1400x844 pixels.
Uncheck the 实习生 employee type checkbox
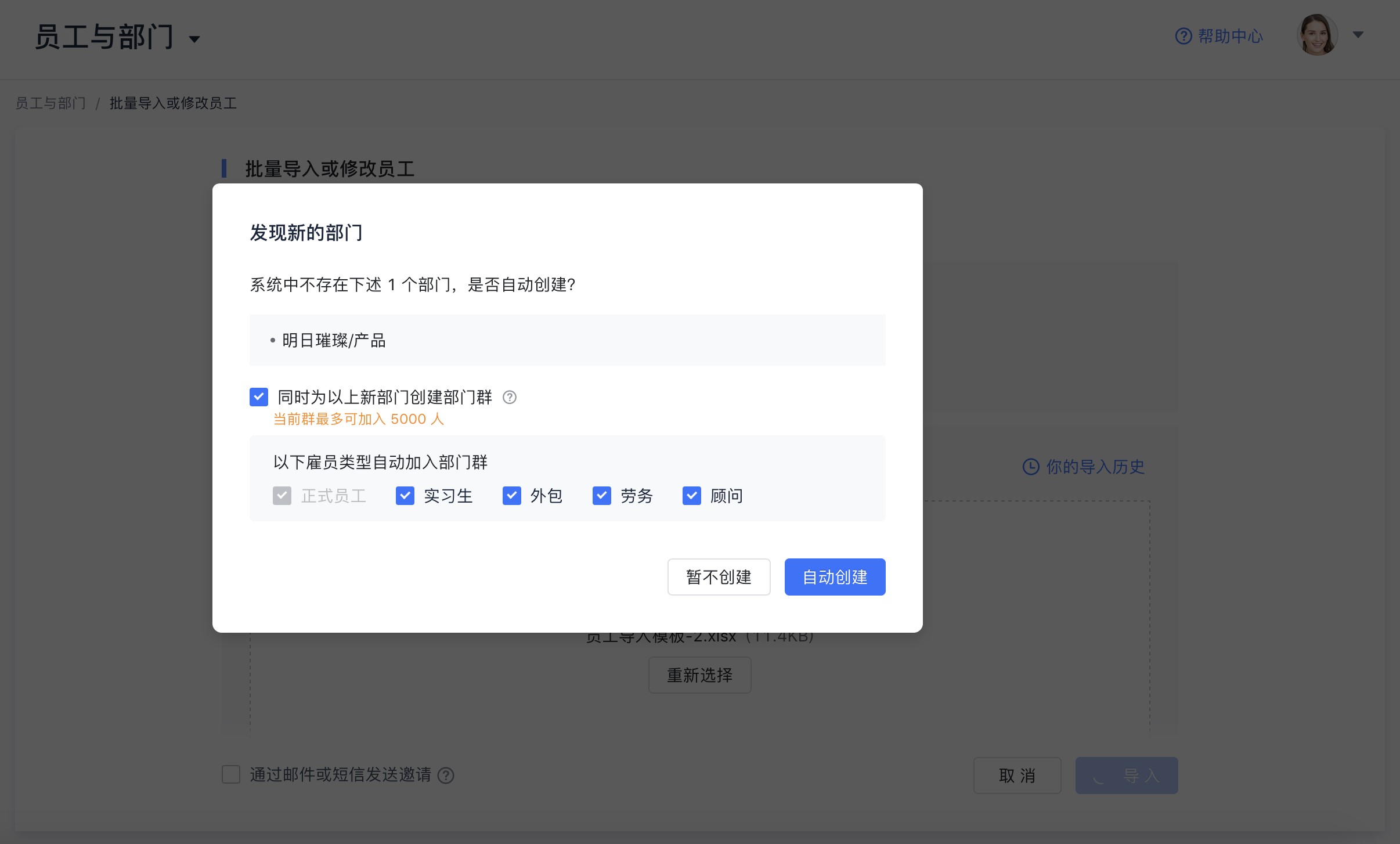[405, 496]
